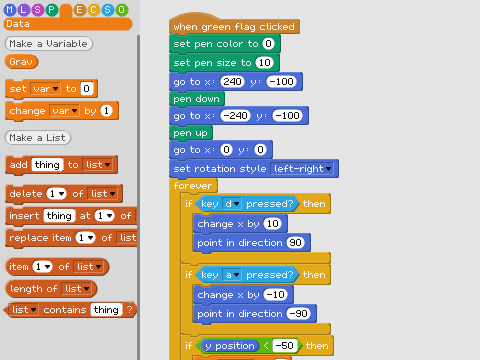The height and width of the screenshot is (360, 480).
Task: Open the Control category (yellow C circle)
Action: [x=93, y=10]
